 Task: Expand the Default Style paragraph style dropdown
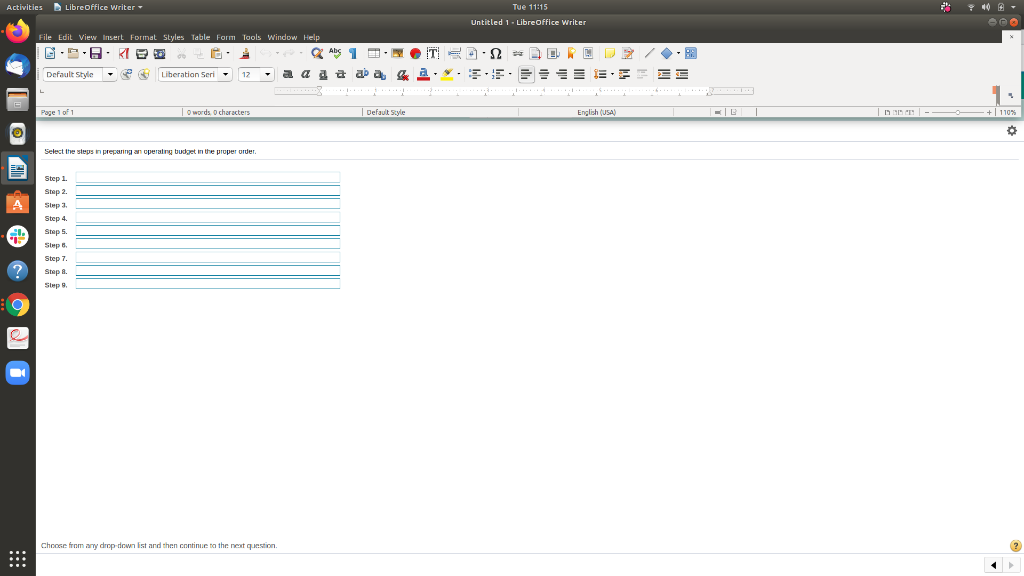(x=110, y=74)
